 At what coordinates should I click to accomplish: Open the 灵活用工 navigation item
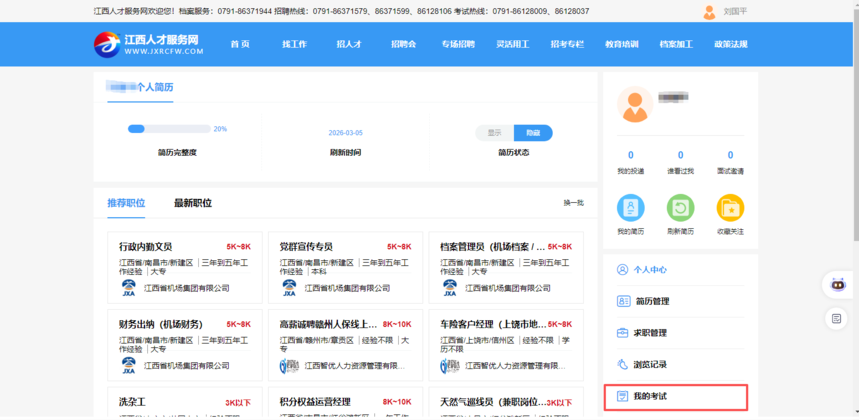[513, 44]
